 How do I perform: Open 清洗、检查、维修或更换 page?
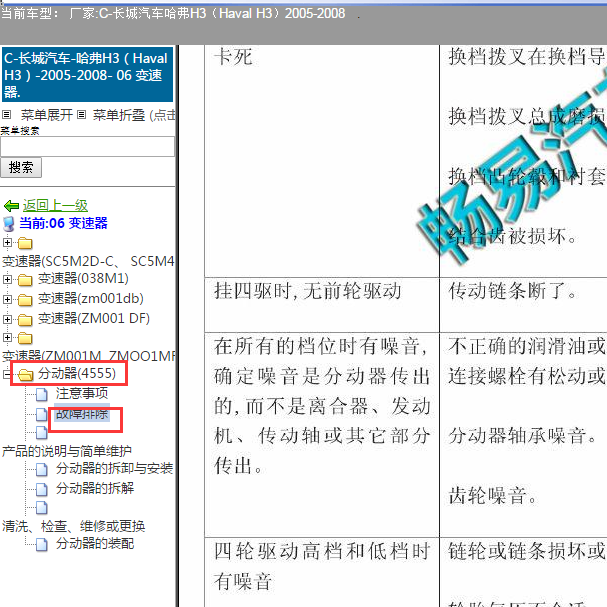(74, 526)
